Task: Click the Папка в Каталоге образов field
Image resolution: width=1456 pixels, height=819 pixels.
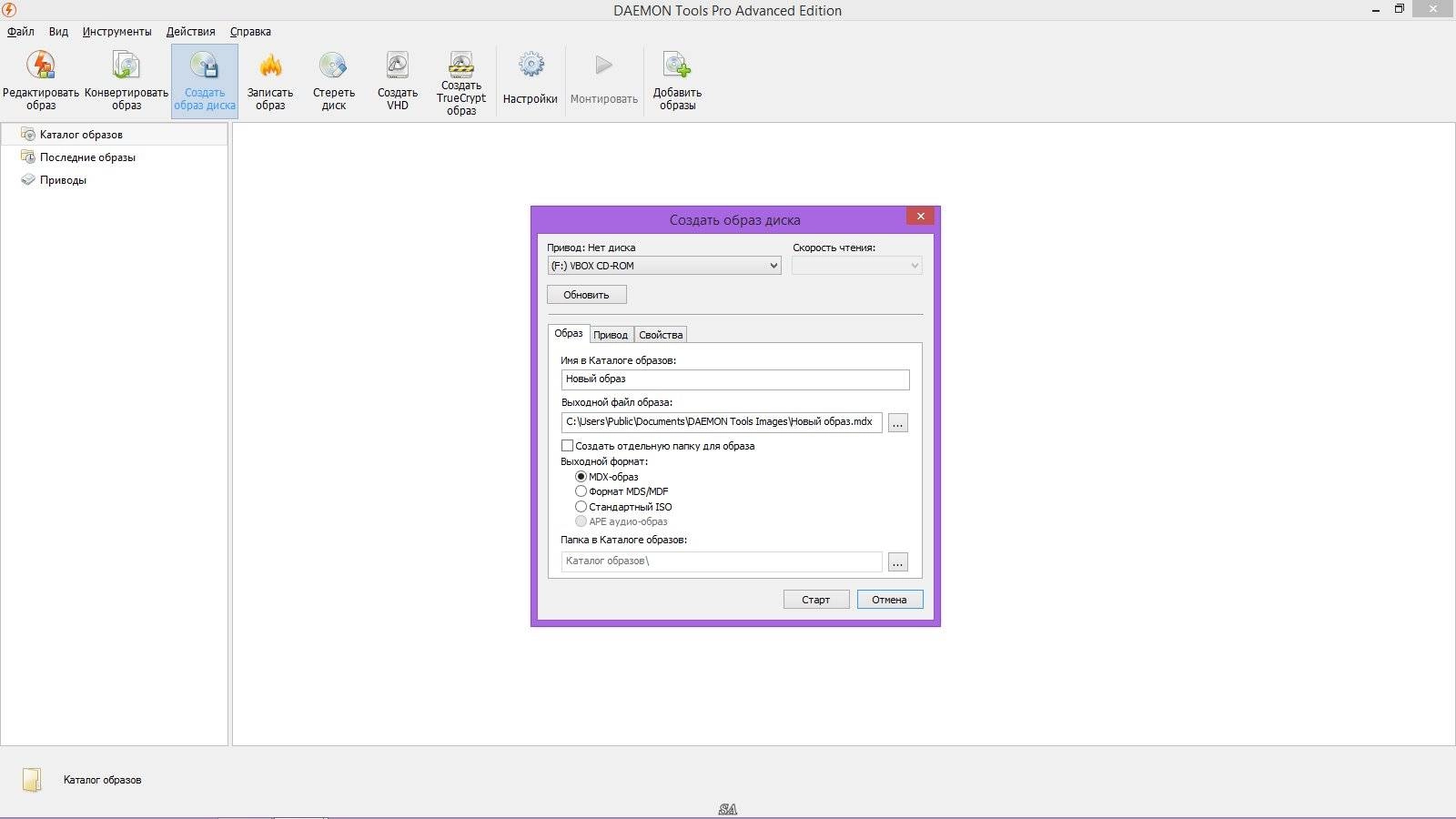Action: (x=722, y=561)
